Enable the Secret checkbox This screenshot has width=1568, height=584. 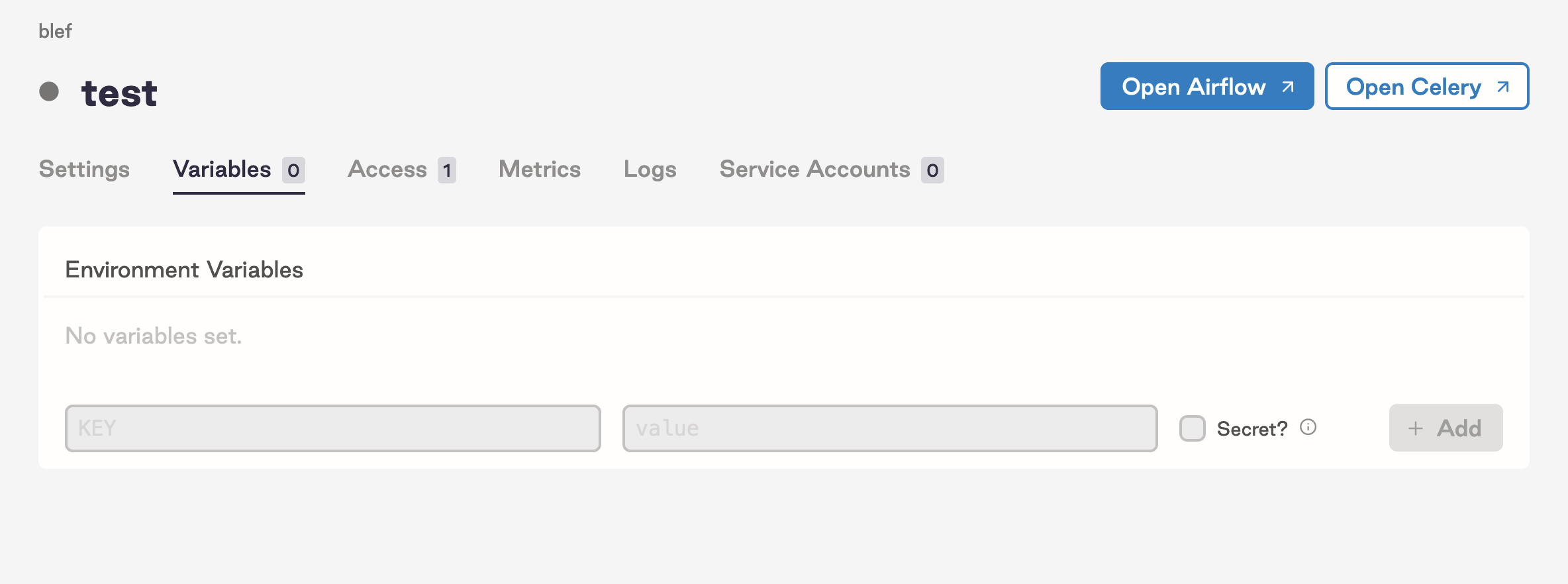[x=1192, y=428]
